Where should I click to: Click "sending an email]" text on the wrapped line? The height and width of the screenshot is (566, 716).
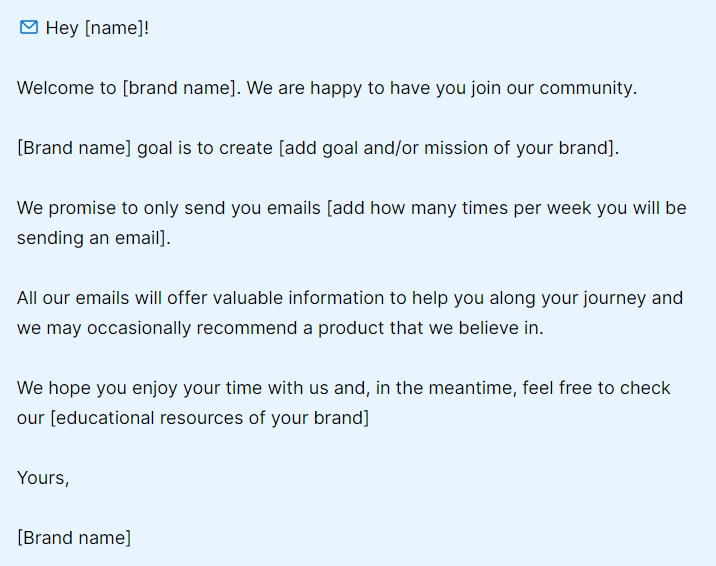[94, 238]
